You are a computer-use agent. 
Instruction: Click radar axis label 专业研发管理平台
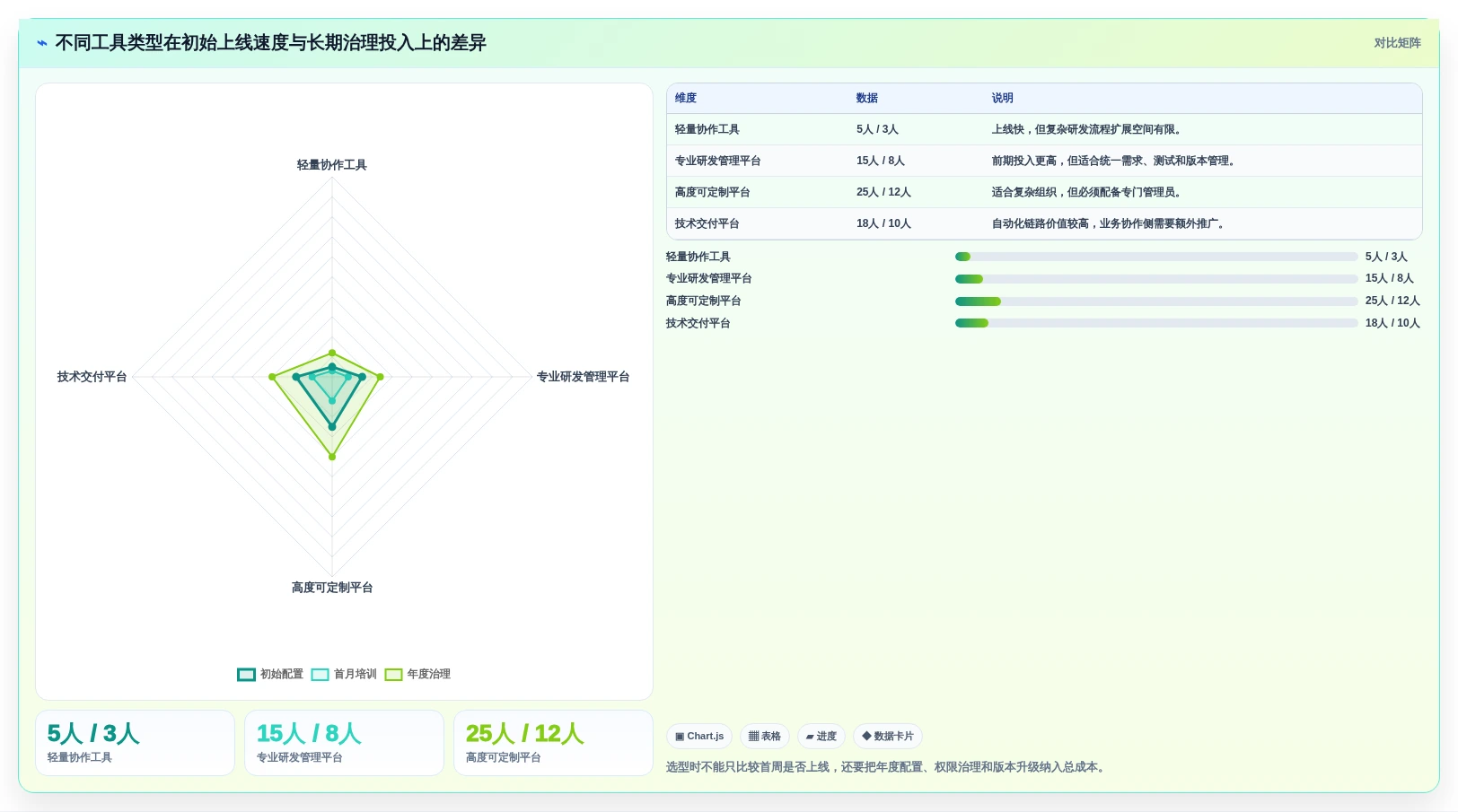pyautogui.click(x=584, y=377)
